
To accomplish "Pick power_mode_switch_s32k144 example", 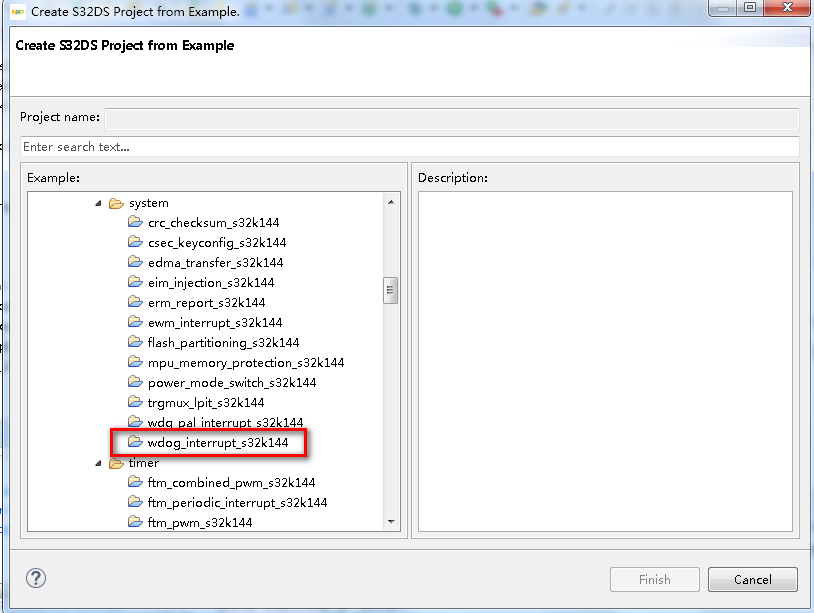I will pyautogui.click(x=232, y=383).
